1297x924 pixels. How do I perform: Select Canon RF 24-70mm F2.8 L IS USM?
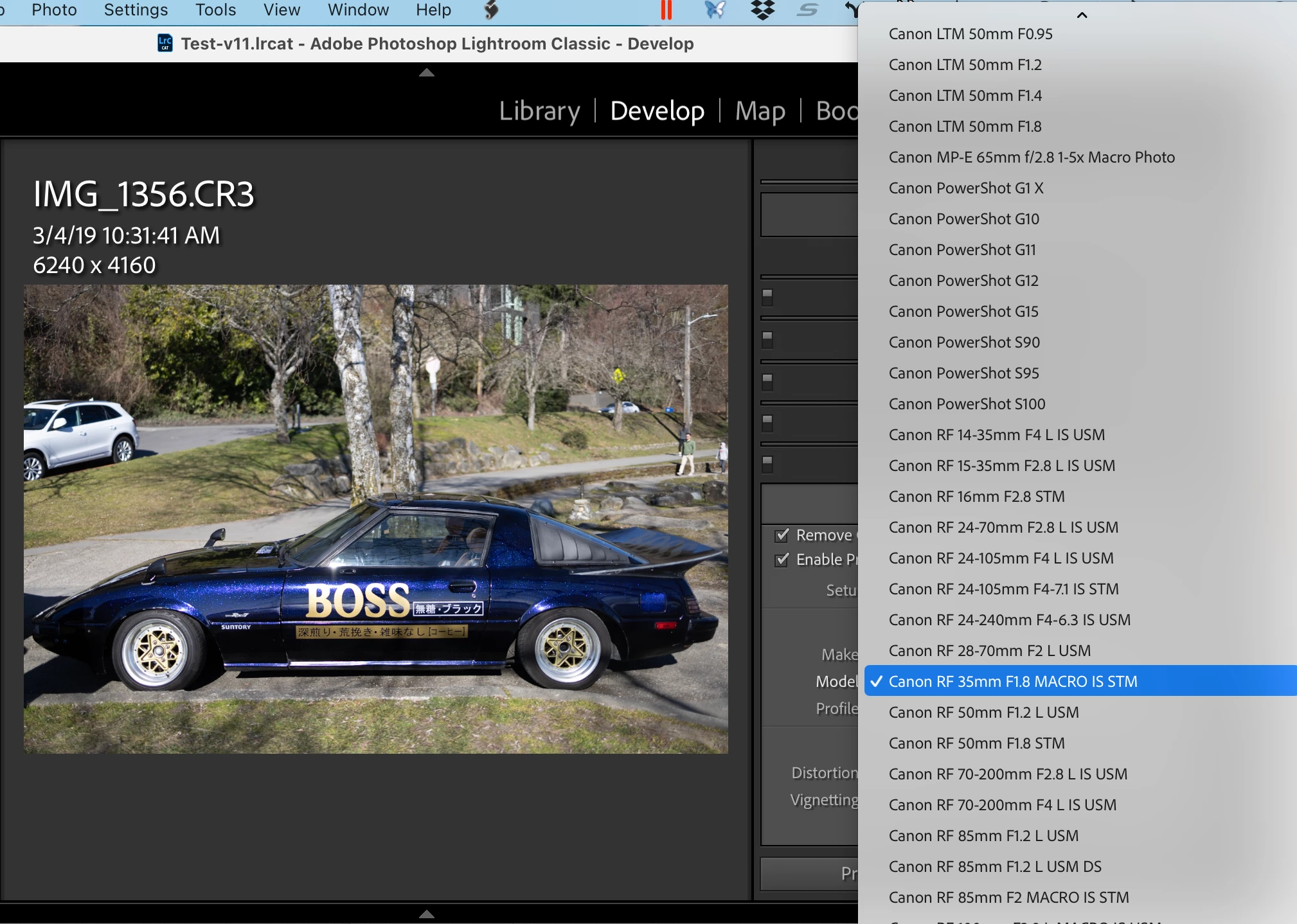coord(1003,528)
